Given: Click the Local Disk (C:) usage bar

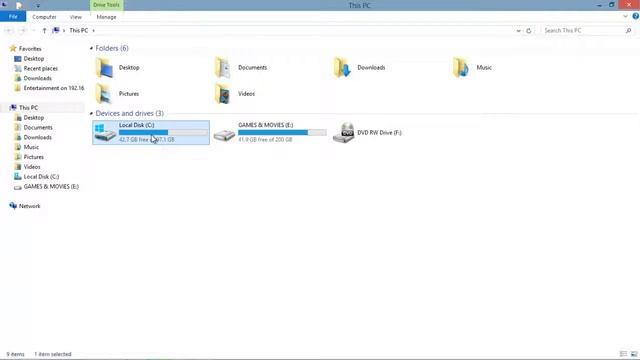Looking at the screenshot, I should [163, 132].
